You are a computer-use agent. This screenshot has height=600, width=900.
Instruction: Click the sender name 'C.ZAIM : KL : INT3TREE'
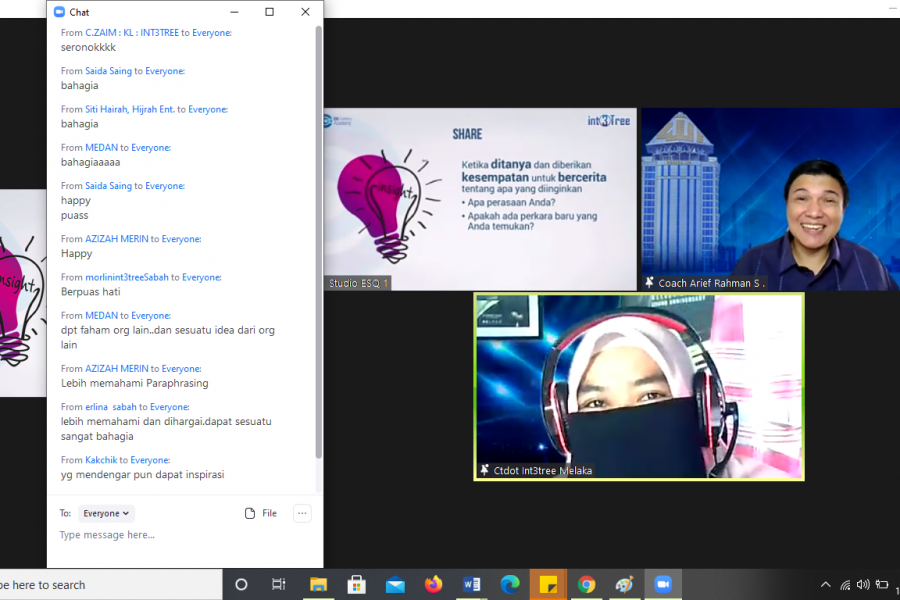click(x=132, y=33)
